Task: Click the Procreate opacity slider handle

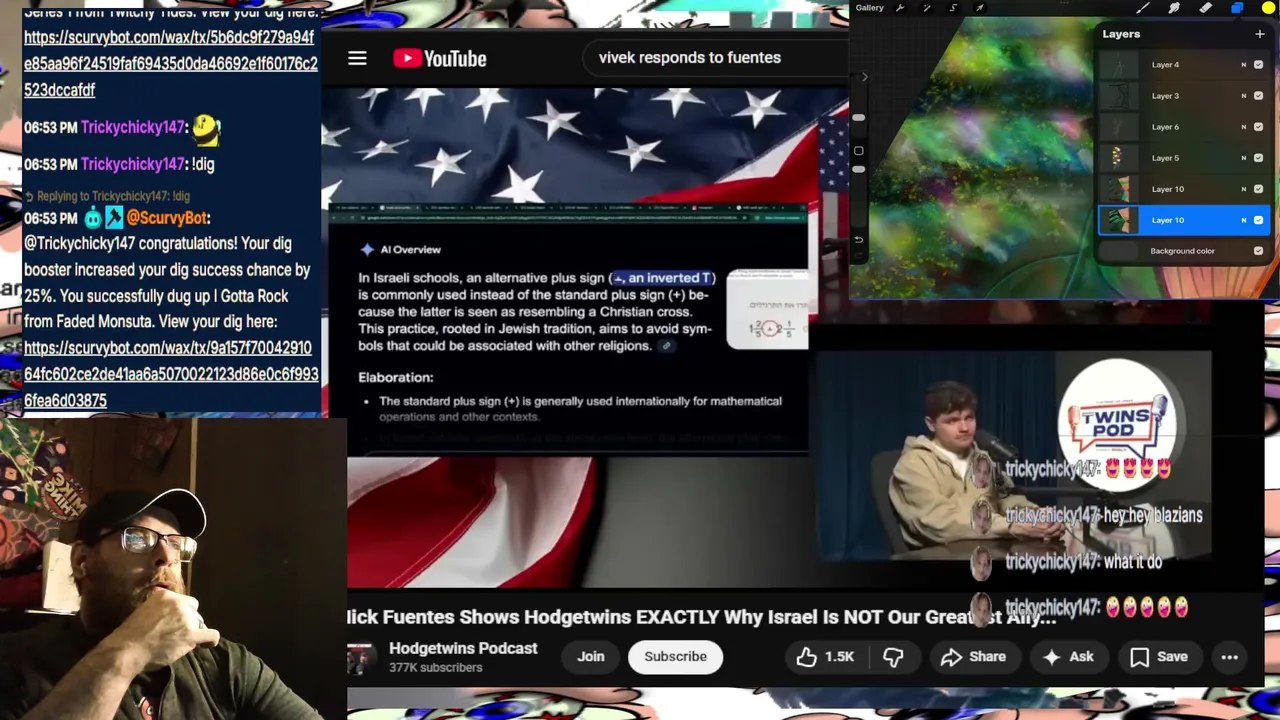Action: (858, 170)
